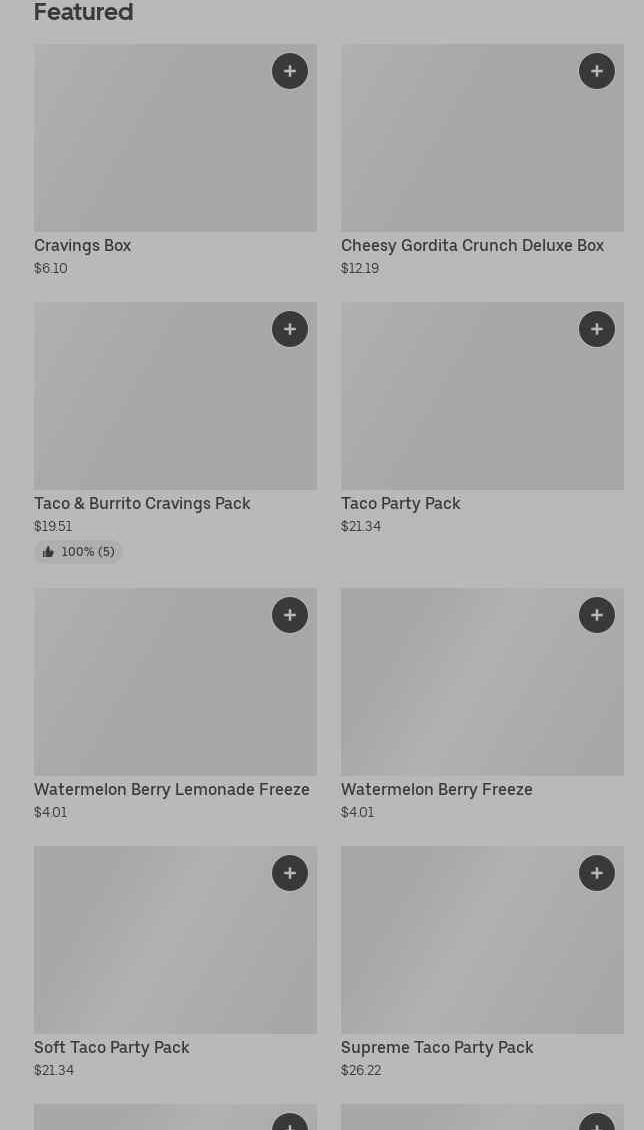Screen dimensions: 644x1130
Task: Click the Featured section heading
Action: (x=84, y=13)
